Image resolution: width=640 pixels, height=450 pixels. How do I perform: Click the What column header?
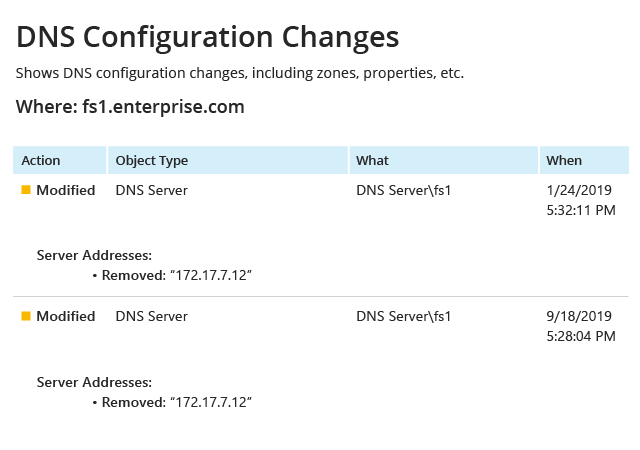click(x=444, y=160)
